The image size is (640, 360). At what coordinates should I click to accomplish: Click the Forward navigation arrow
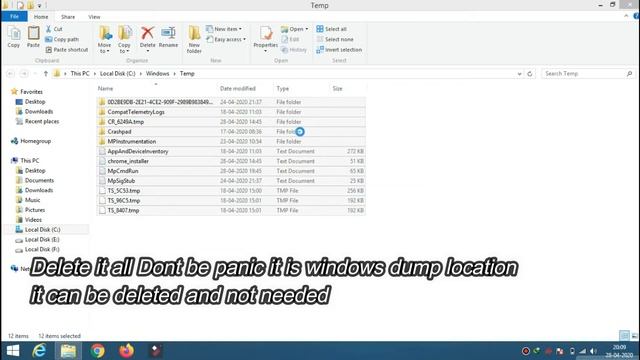coord(24,73)
